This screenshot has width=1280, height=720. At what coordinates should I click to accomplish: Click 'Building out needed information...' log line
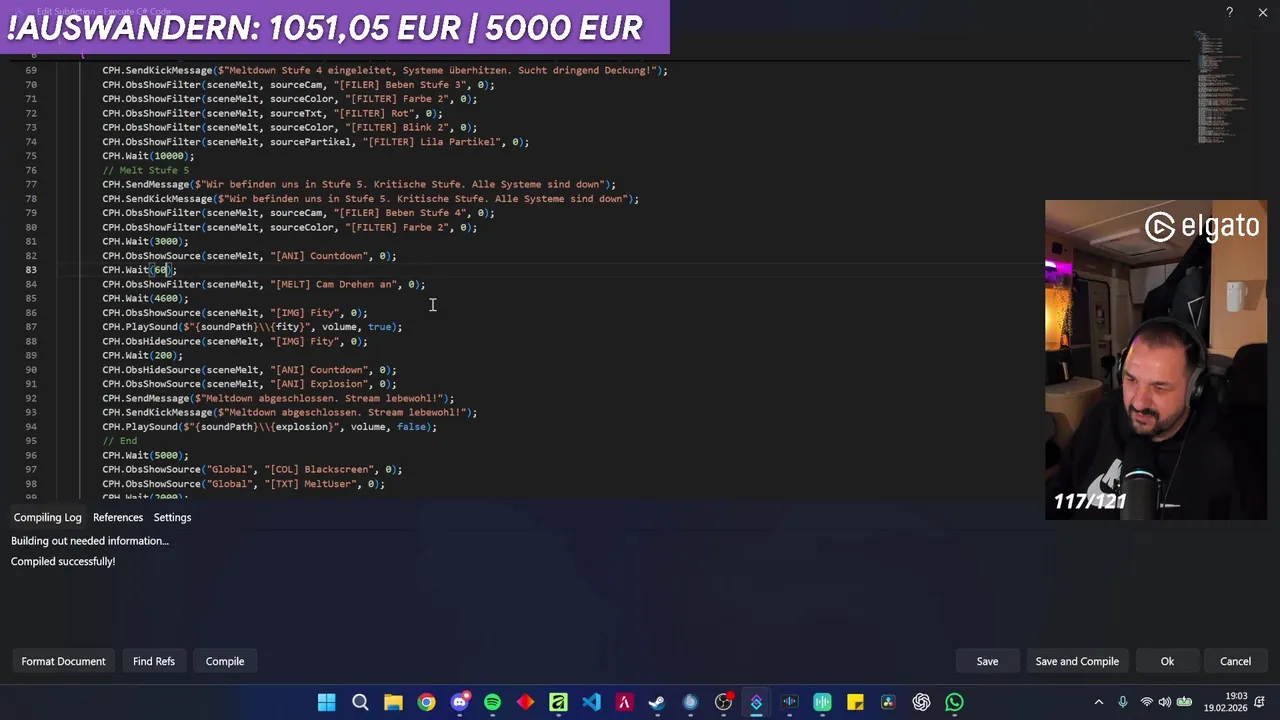90,541
